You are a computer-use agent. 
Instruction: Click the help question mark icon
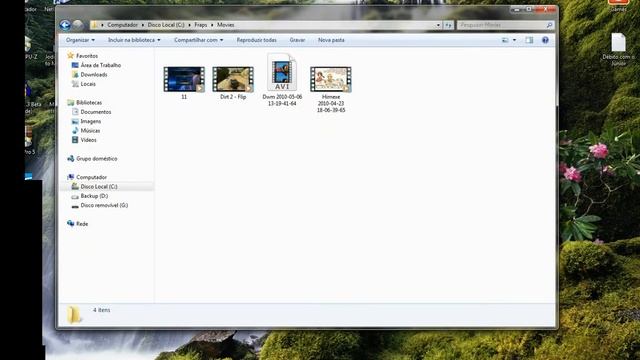tap(545, 40)
